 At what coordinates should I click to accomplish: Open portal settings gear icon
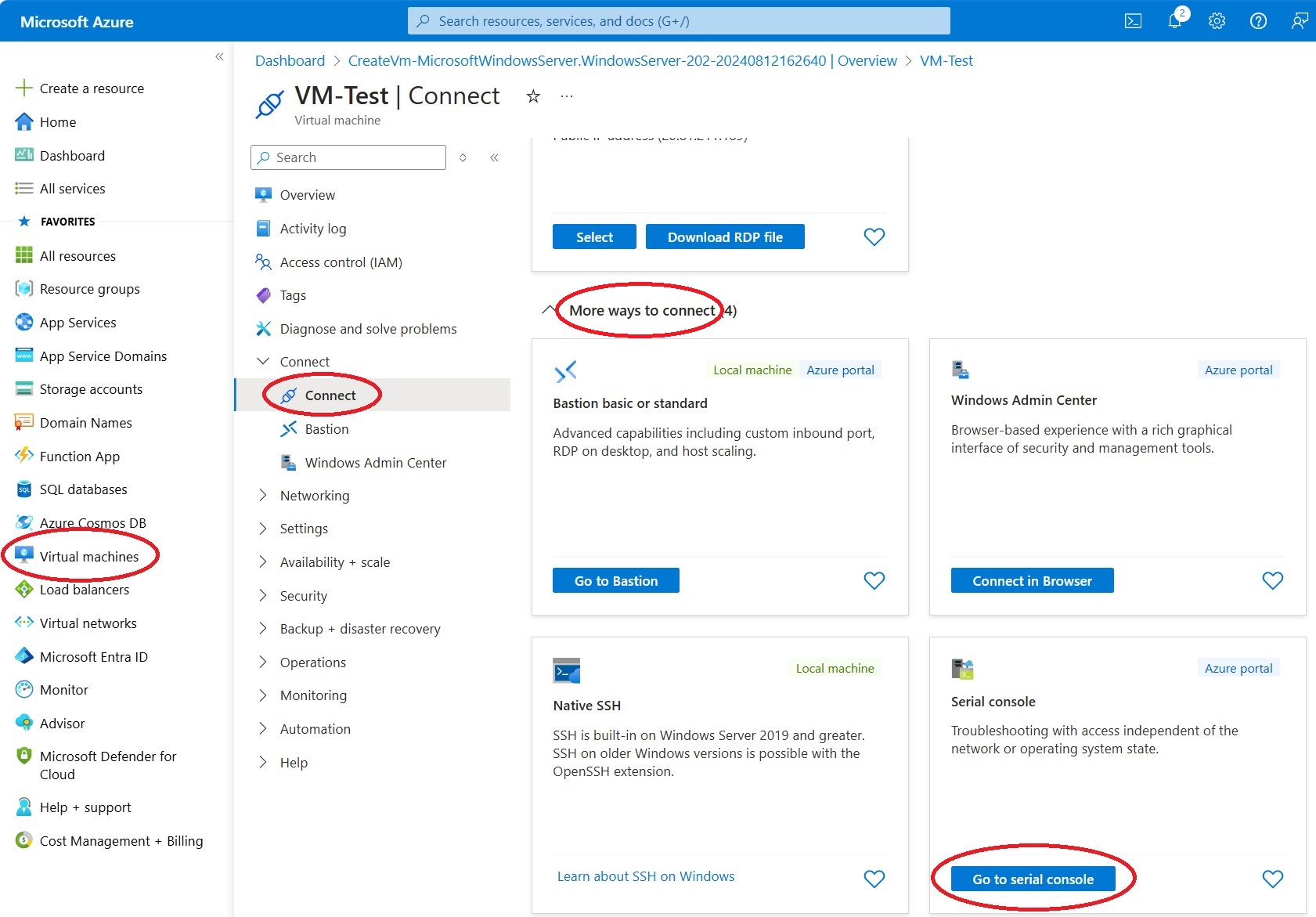1217,21
